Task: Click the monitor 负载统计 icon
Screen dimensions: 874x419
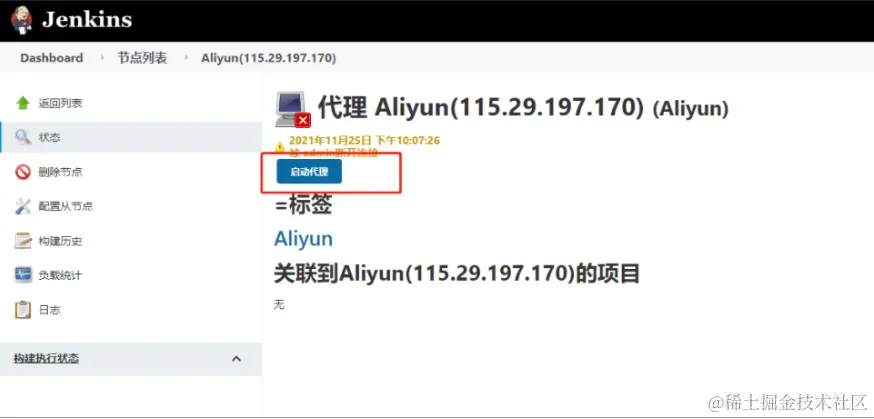Action: pos(23,275)
